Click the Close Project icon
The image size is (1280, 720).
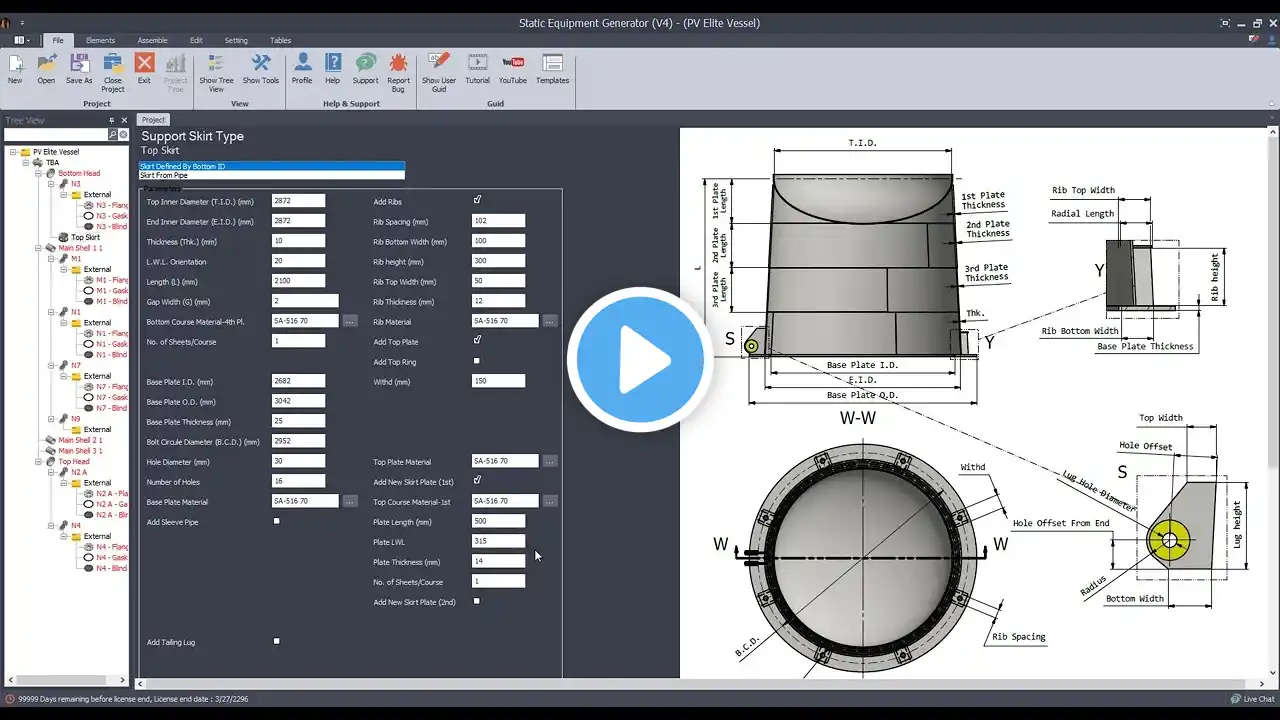[113, 68]
